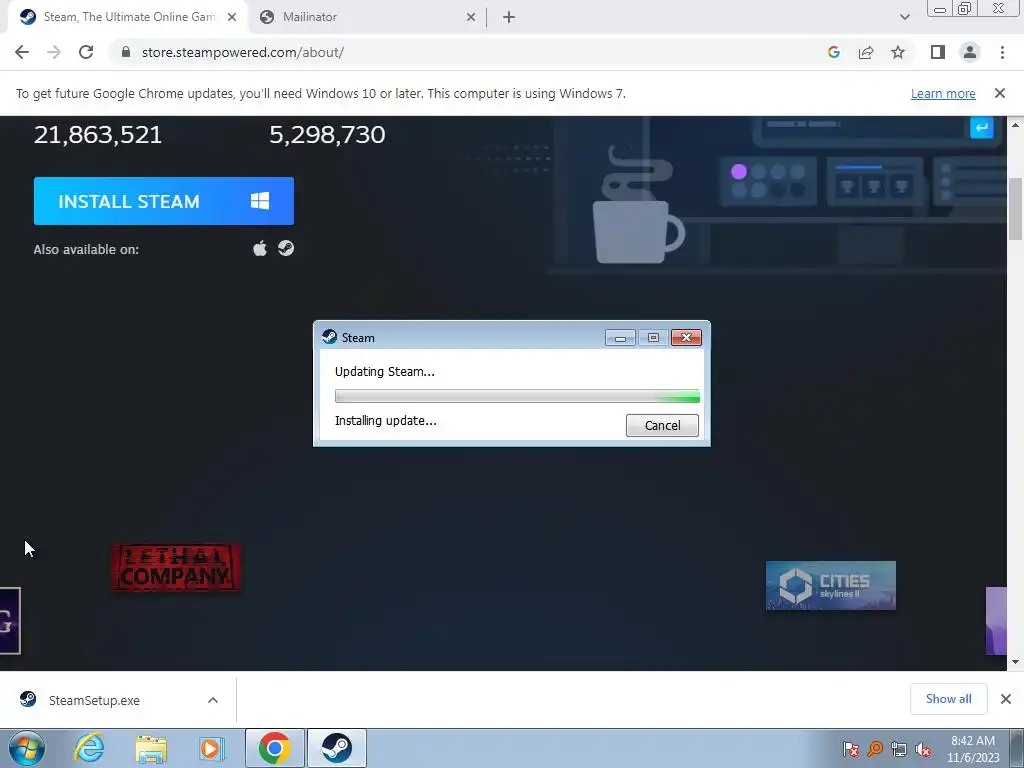Screen dimensions: 1024x768
Task: Open Action Center flag tray icon
Action: (850, 749)
